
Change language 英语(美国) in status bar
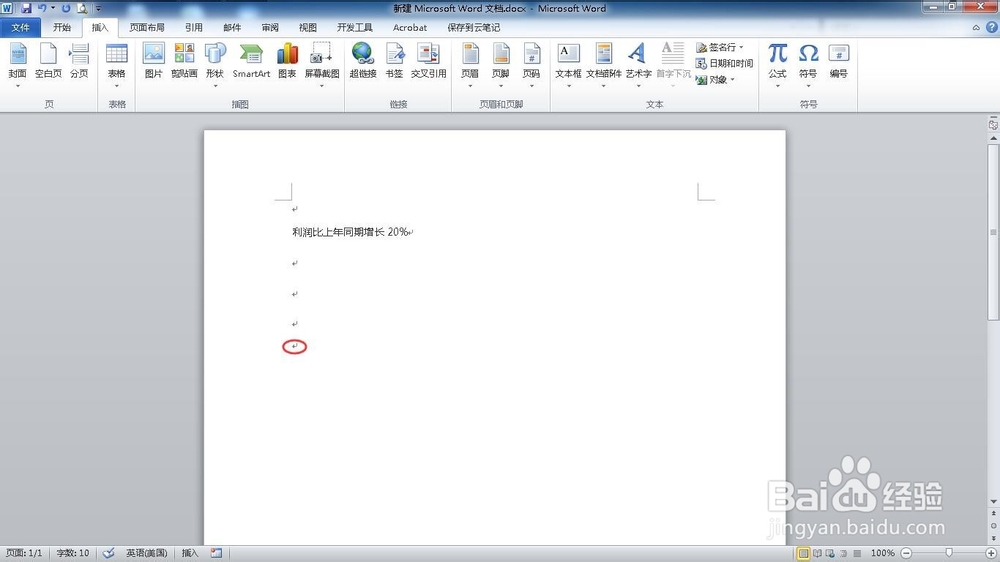click(147, 553)
